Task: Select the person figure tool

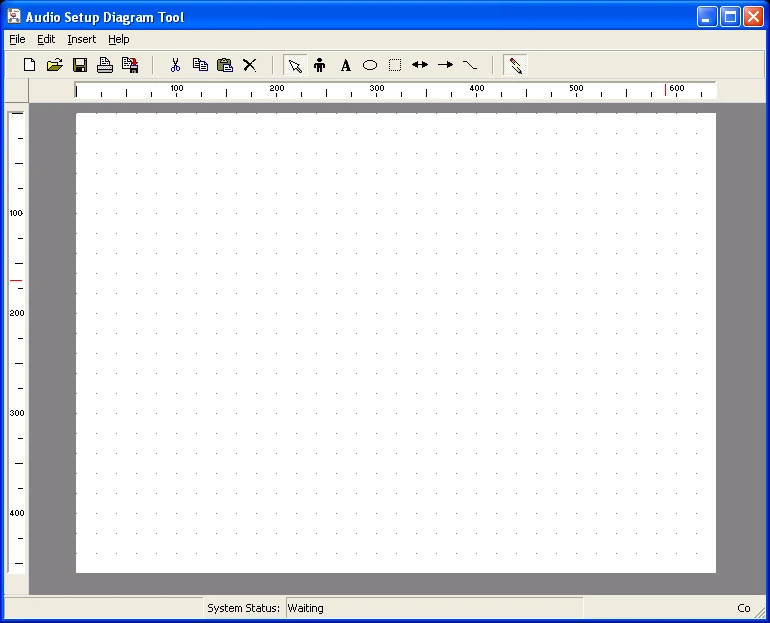Action: [x=320, y=65]
